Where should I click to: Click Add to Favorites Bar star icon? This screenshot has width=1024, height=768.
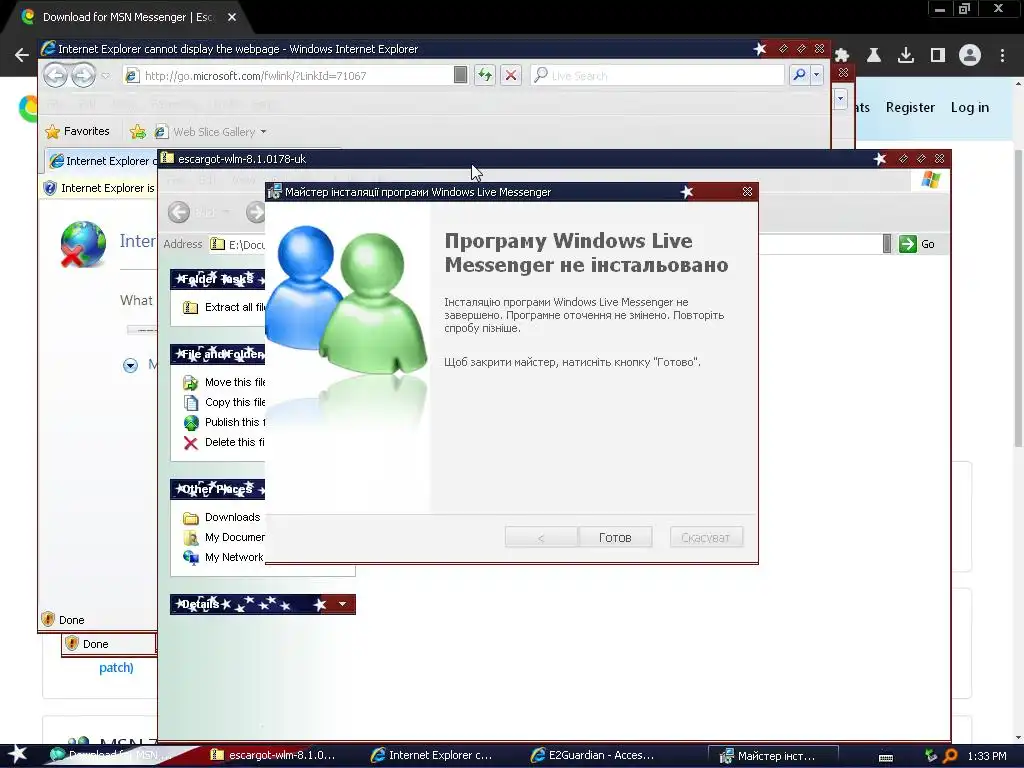[138, 132]
